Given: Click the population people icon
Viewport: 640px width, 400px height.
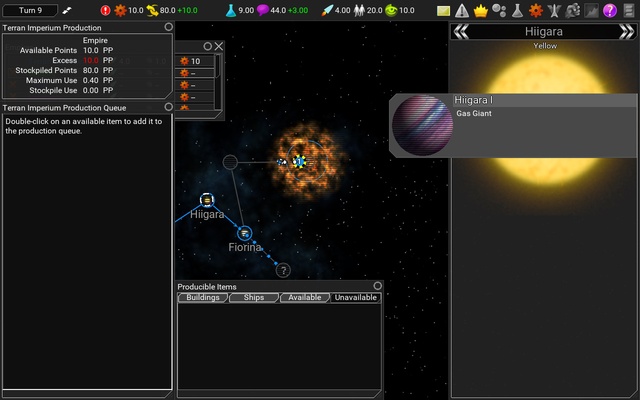Looking at the screenshot, I should click(x=359, y=10).
